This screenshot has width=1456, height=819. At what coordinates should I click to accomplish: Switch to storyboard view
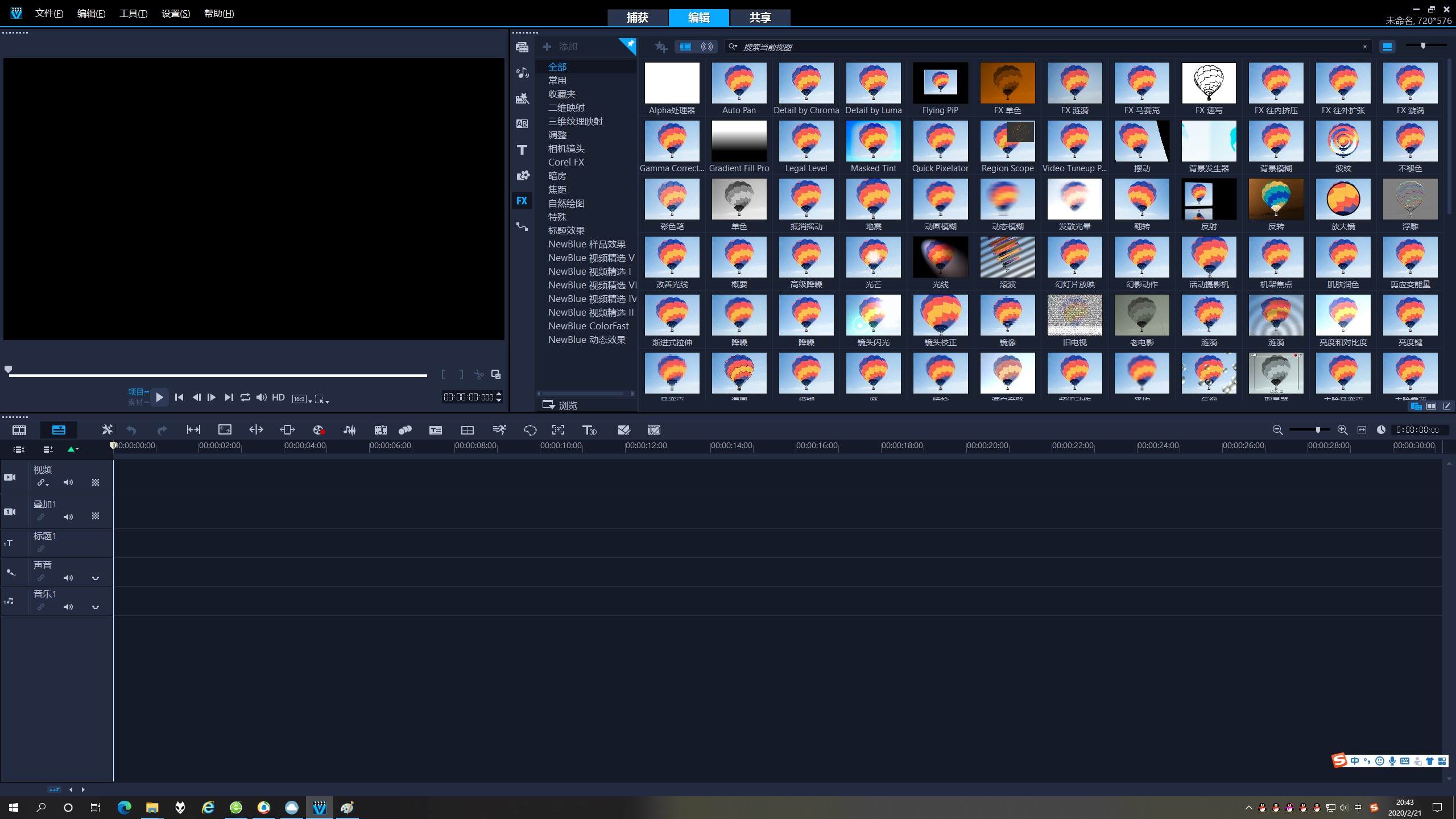pyautogui.click(x=19, y=430)
